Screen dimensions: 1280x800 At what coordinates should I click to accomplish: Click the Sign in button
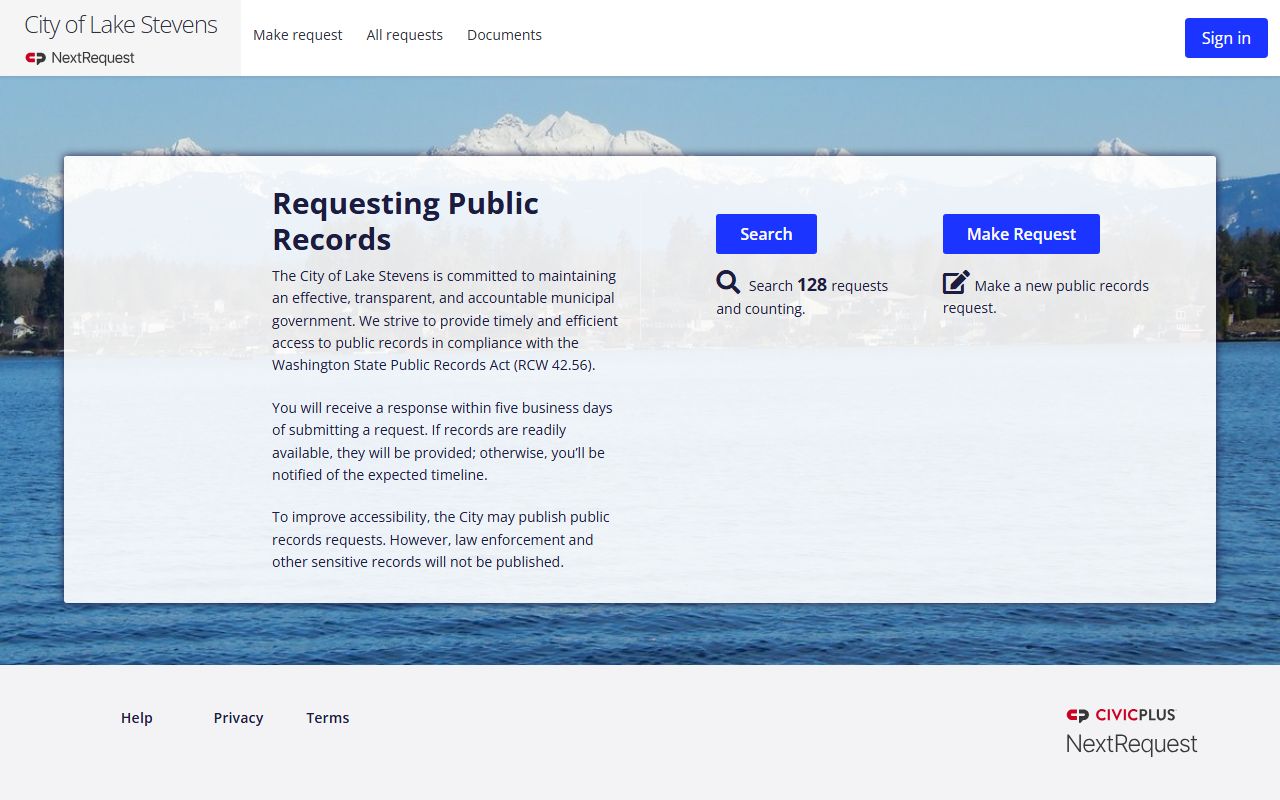pos(1226,38)
